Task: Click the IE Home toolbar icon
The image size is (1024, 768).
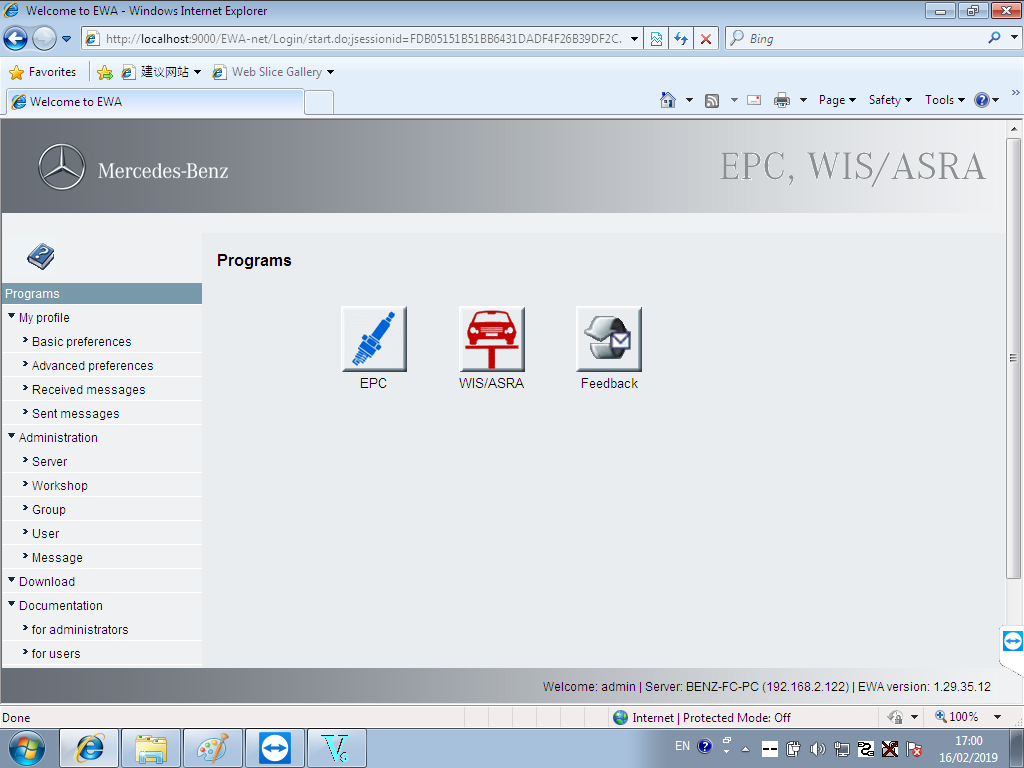Action: point(668,100)
